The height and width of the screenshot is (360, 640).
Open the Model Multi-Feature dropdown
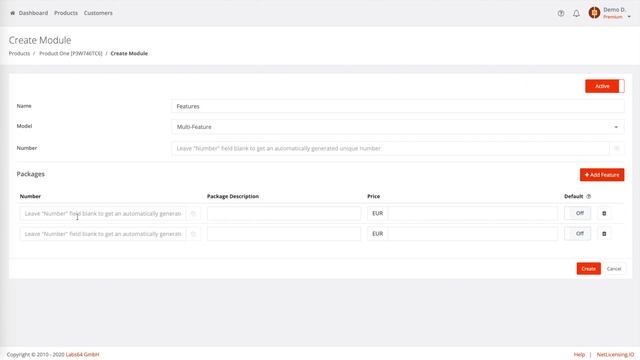(x=398, y=127)
